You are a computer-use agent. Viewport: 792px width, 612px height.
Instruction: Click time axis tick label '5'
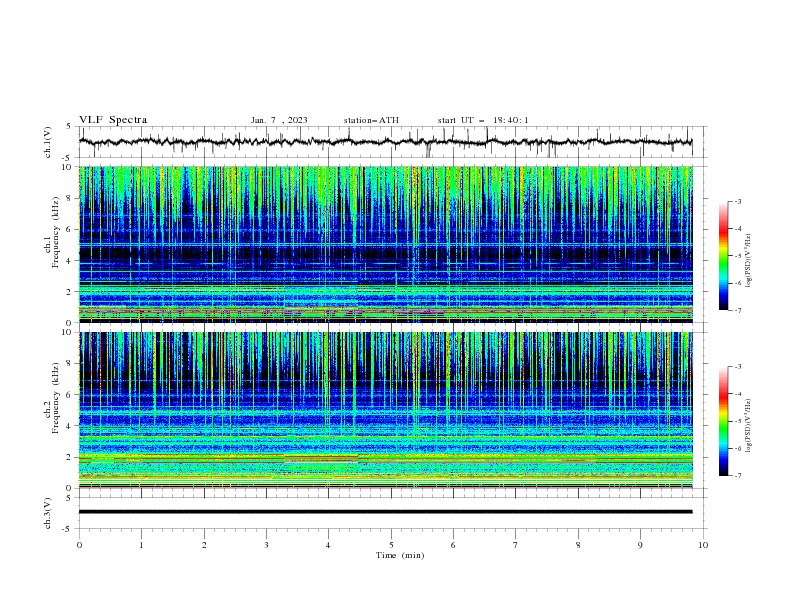(391, 545)
